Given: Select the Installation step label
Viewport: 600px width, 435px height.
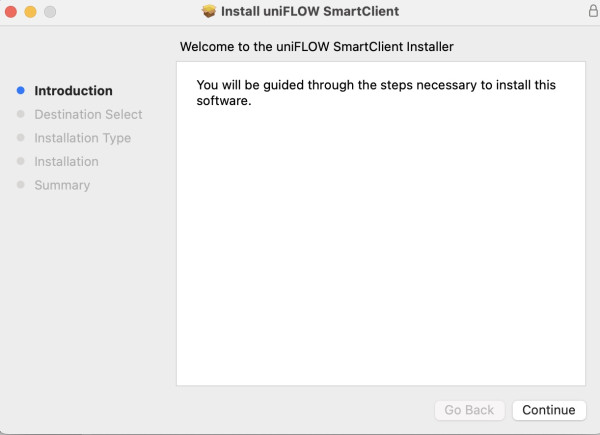Looking at the screenshot, I should (67, 161).
